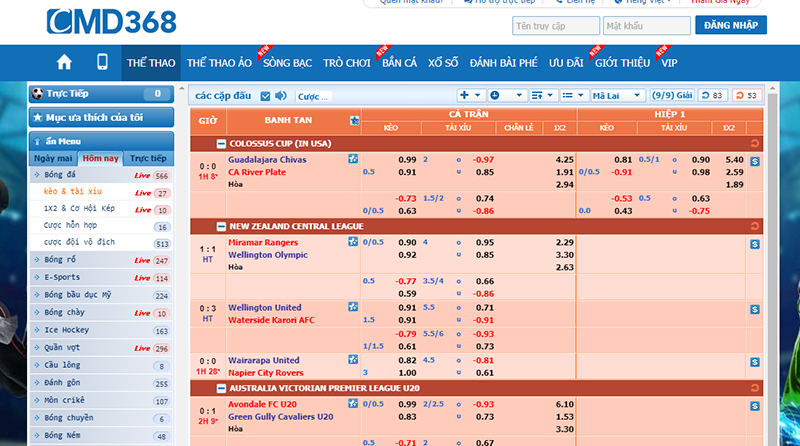The width and height of the screenshot is (800, 446).
Task: Open the SÒNG BẠC menu
Action: click(x=287, y=63)
